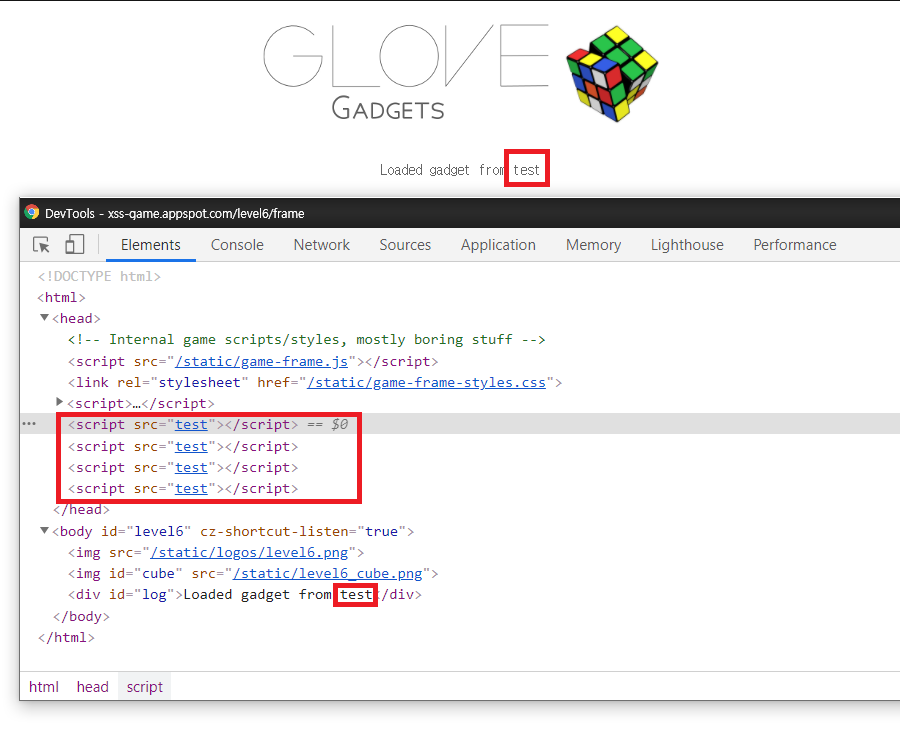Activate the inspect element picker icon

point(41,245)
